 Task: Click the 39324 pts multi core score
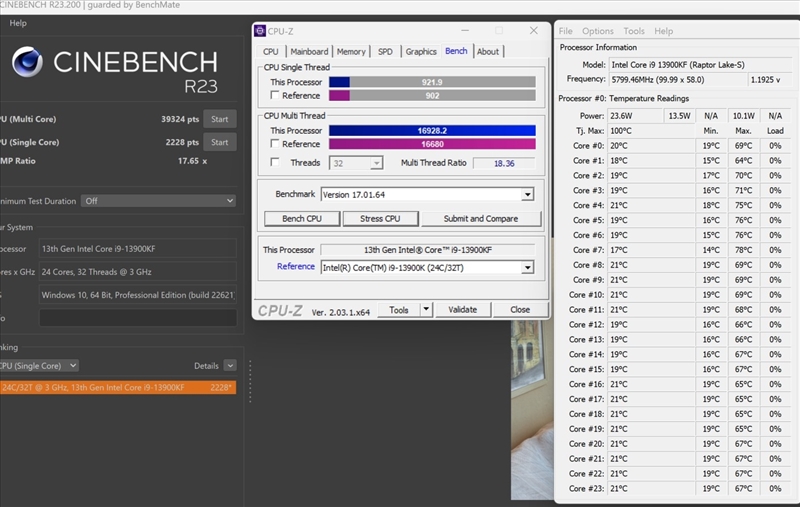point(180,119)
